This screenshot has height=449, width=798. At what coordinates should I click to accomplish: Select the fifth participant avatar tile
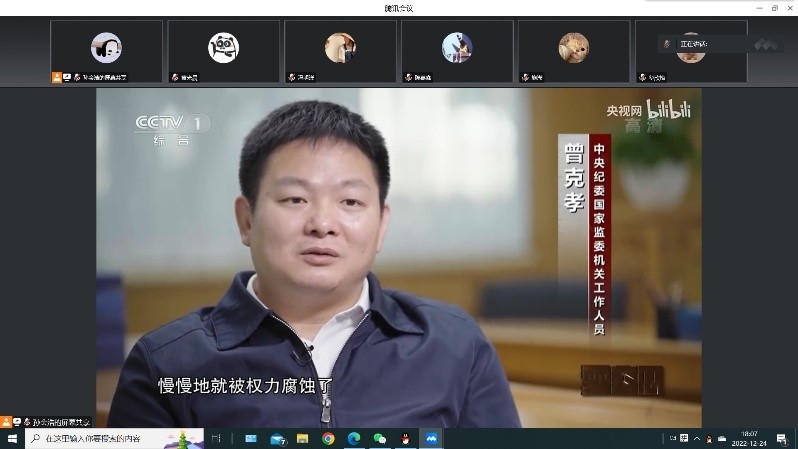pos(574,50)
